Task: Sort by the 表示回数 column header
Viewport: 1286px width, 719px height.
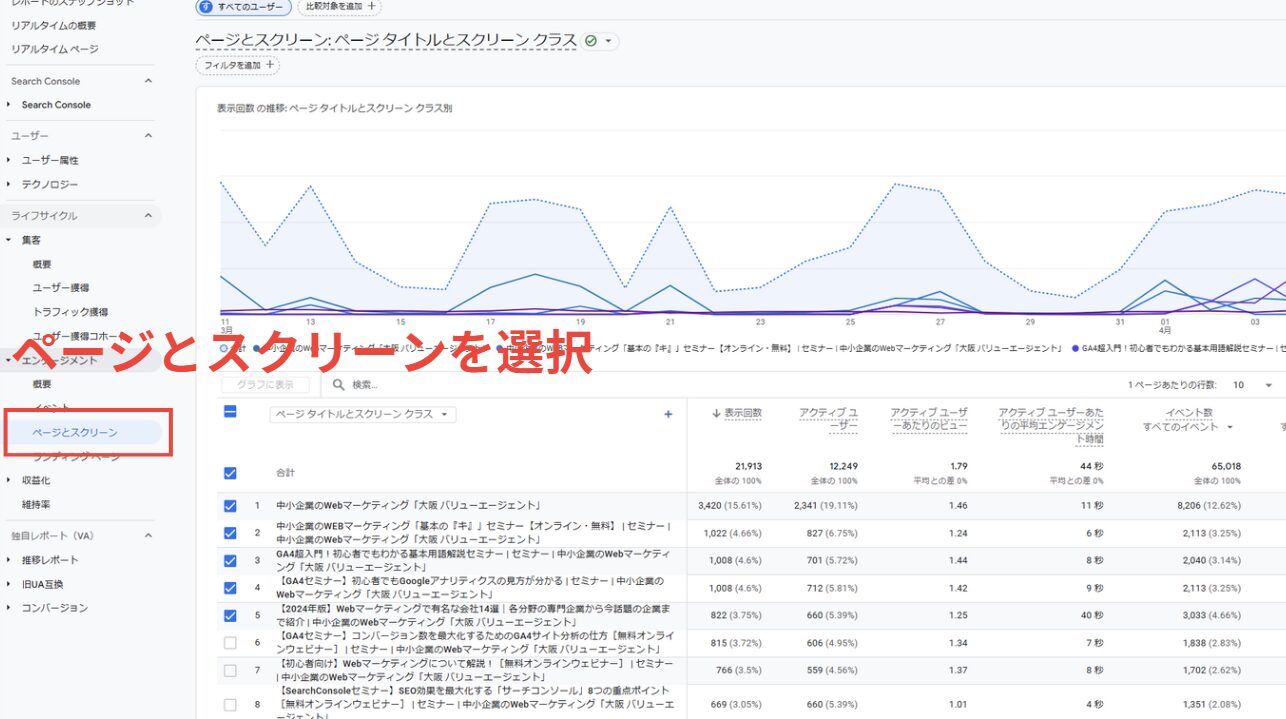Action: tap(743, 413)
